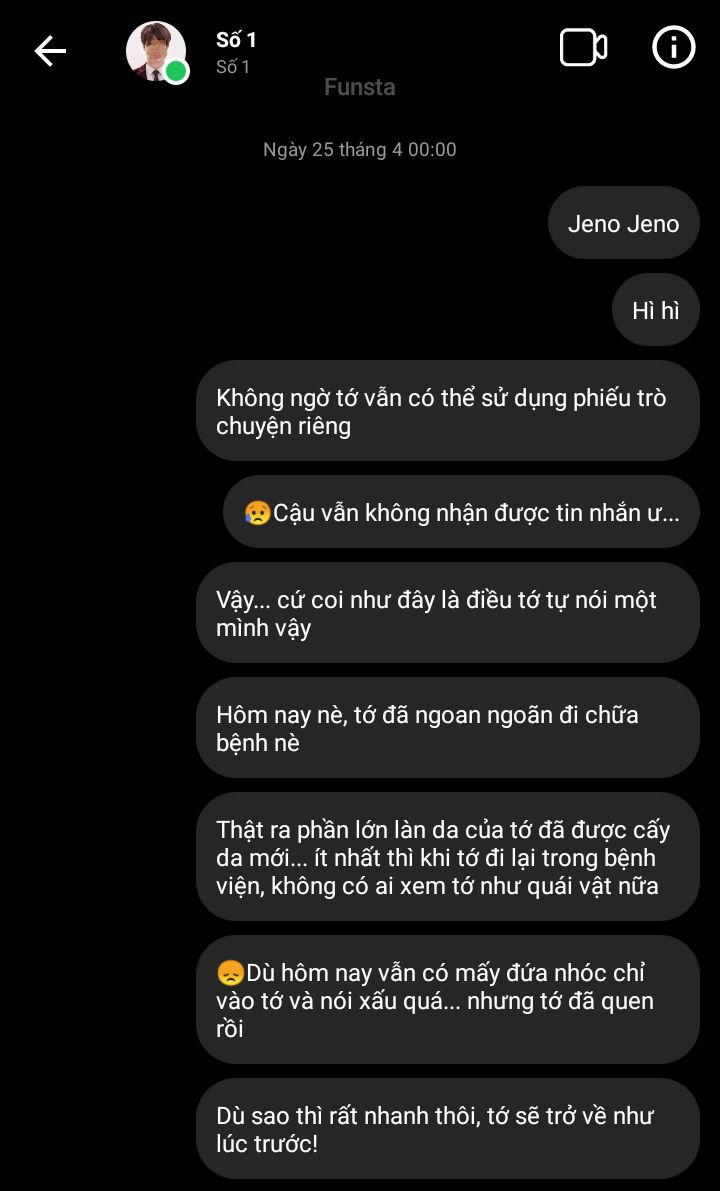Tap the 'tớ tự nói một mình' message
Image resolution: width=720 pixels, height=1191 pixels.
[x=447, y=613]
